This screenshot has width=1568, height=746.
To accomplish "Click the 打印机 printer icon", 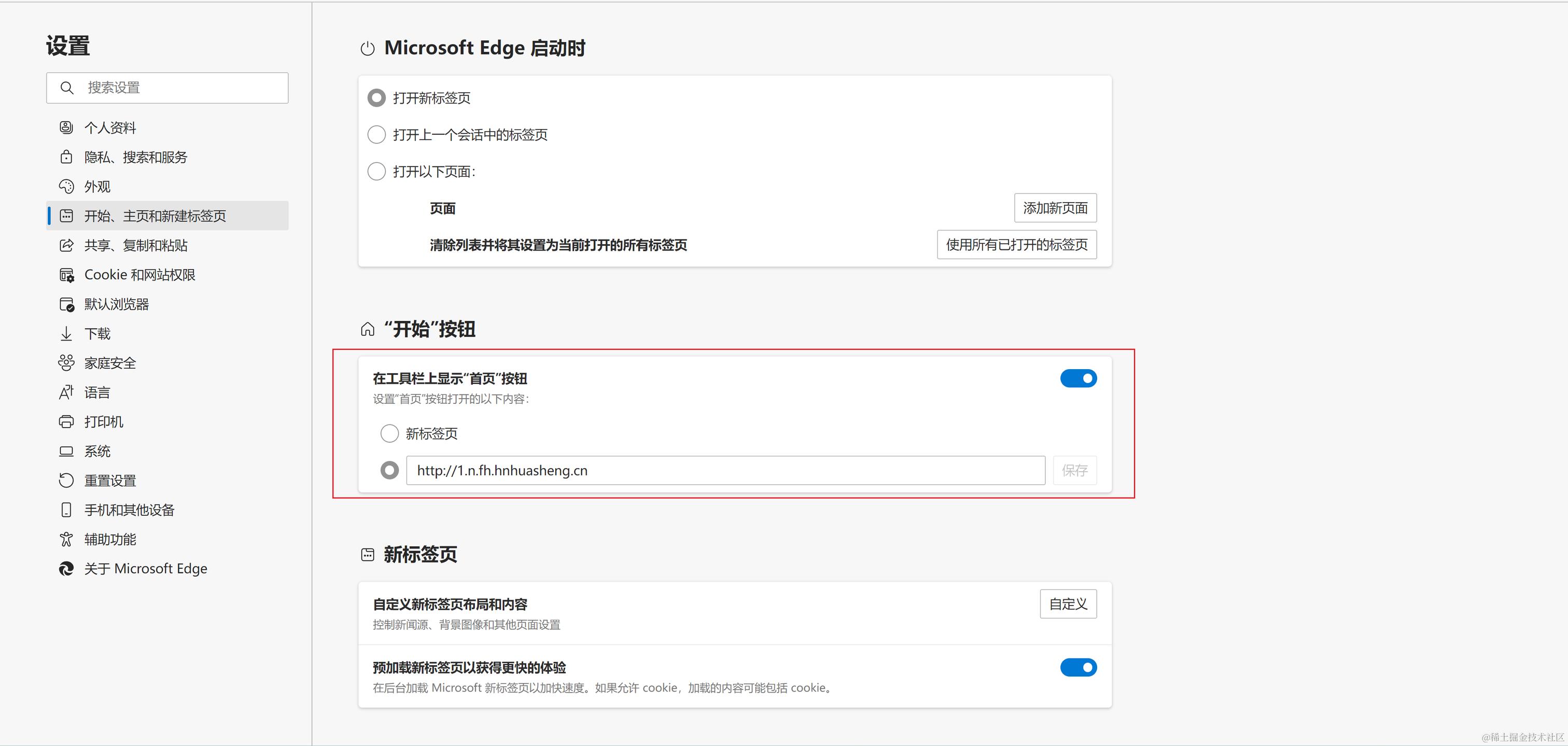I will pos(66,421).
